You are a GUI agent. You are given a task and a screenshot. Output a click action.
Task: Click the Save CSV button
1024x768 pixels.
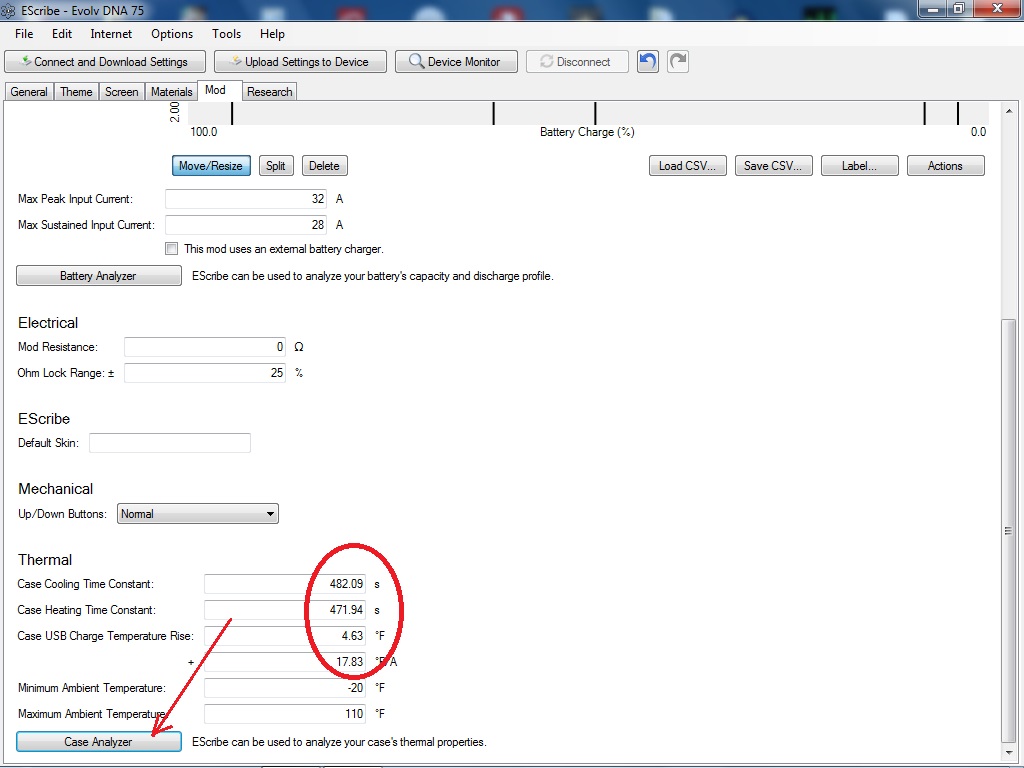coord(773,166)
